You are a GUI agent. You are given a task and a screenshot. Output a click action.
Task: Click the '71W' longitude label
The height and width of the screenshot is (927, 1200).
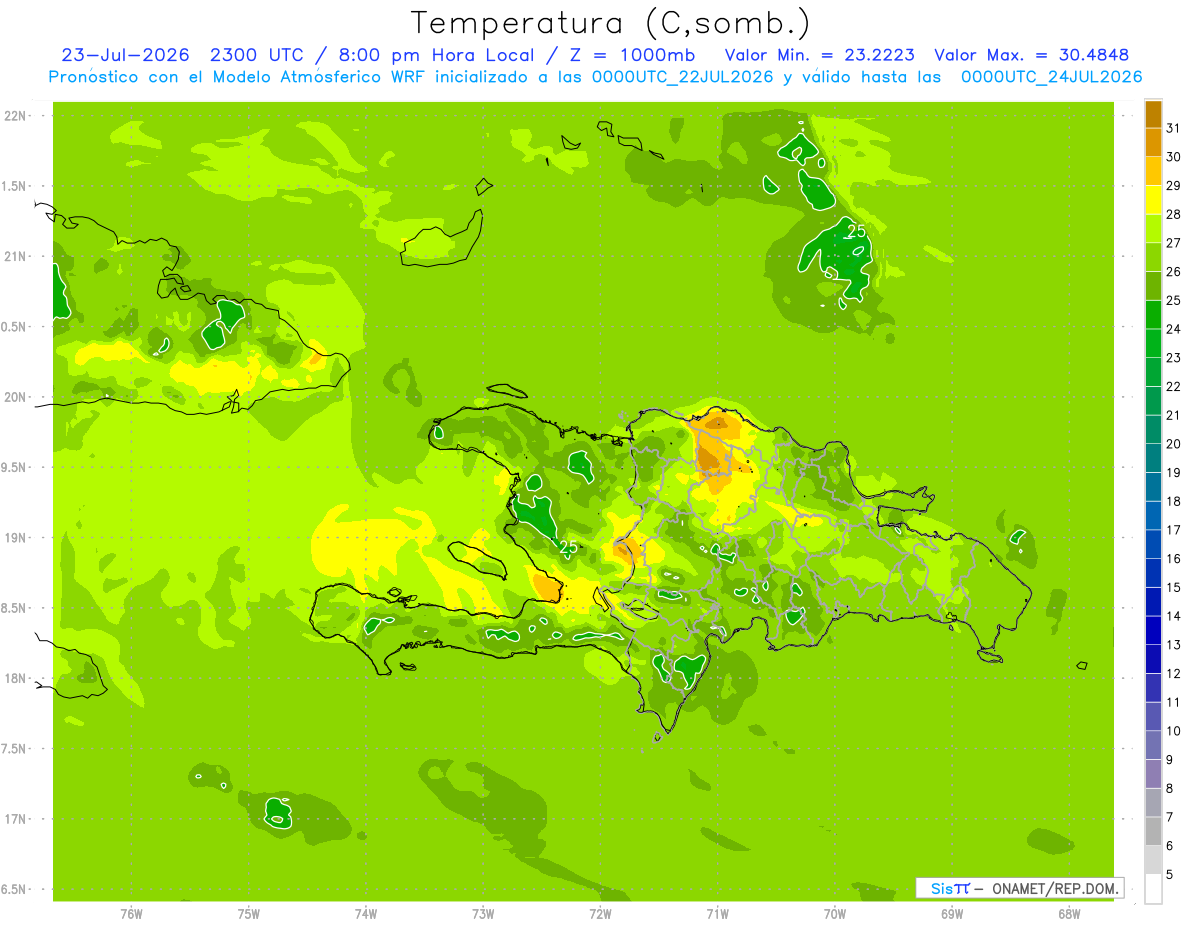[717, 913]
